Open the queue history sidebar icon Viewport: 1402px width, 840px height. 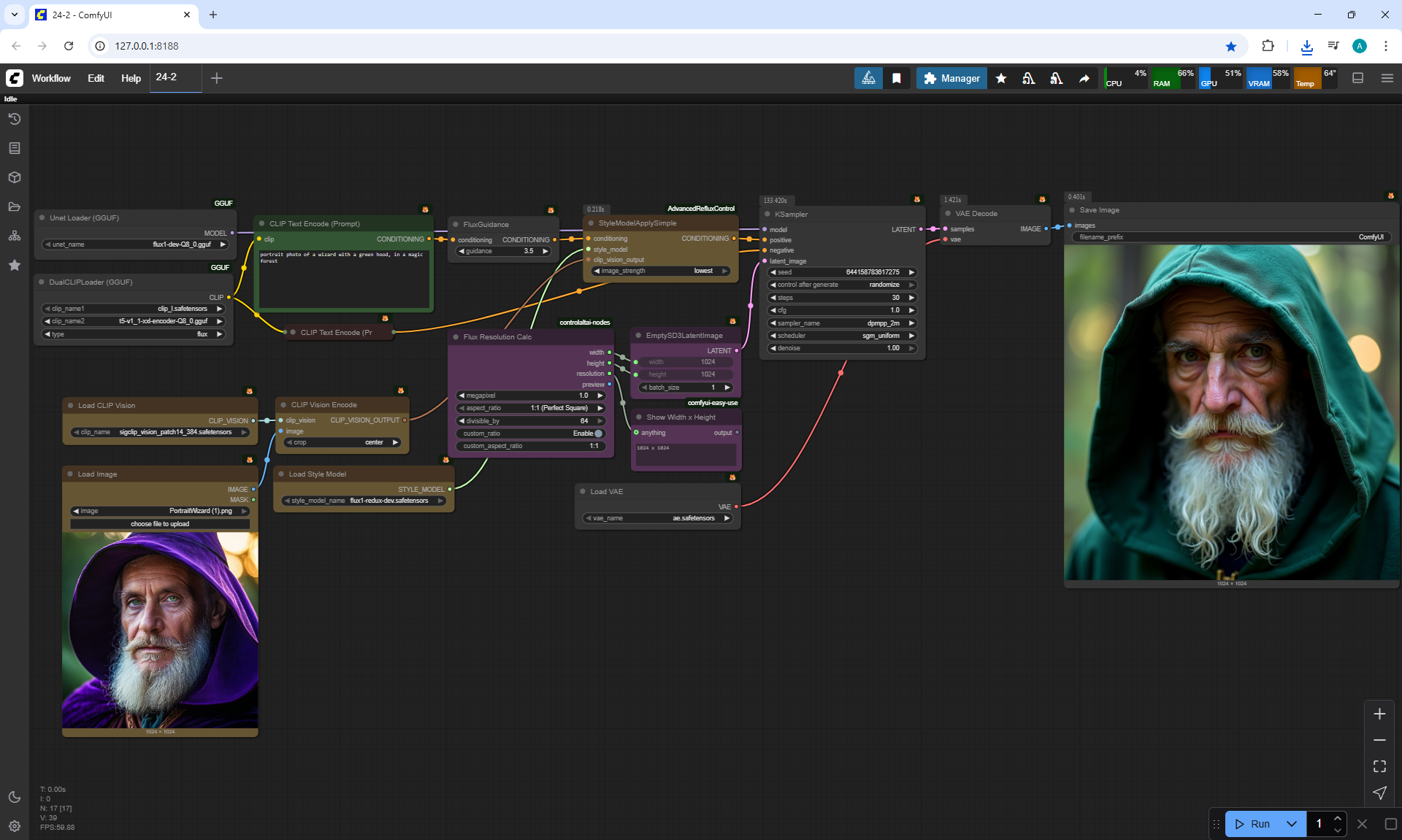click(14, 119)
